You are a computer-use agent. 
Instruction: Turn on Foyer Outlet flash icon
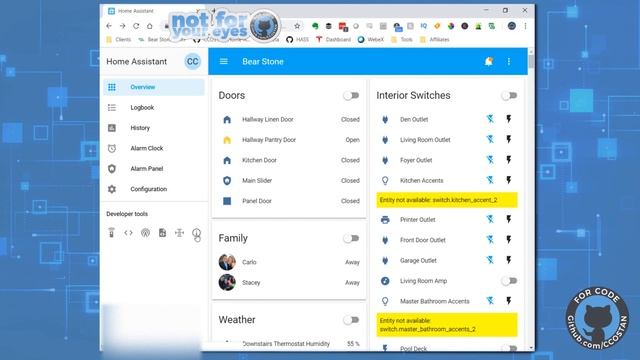(x=509, y=160)
